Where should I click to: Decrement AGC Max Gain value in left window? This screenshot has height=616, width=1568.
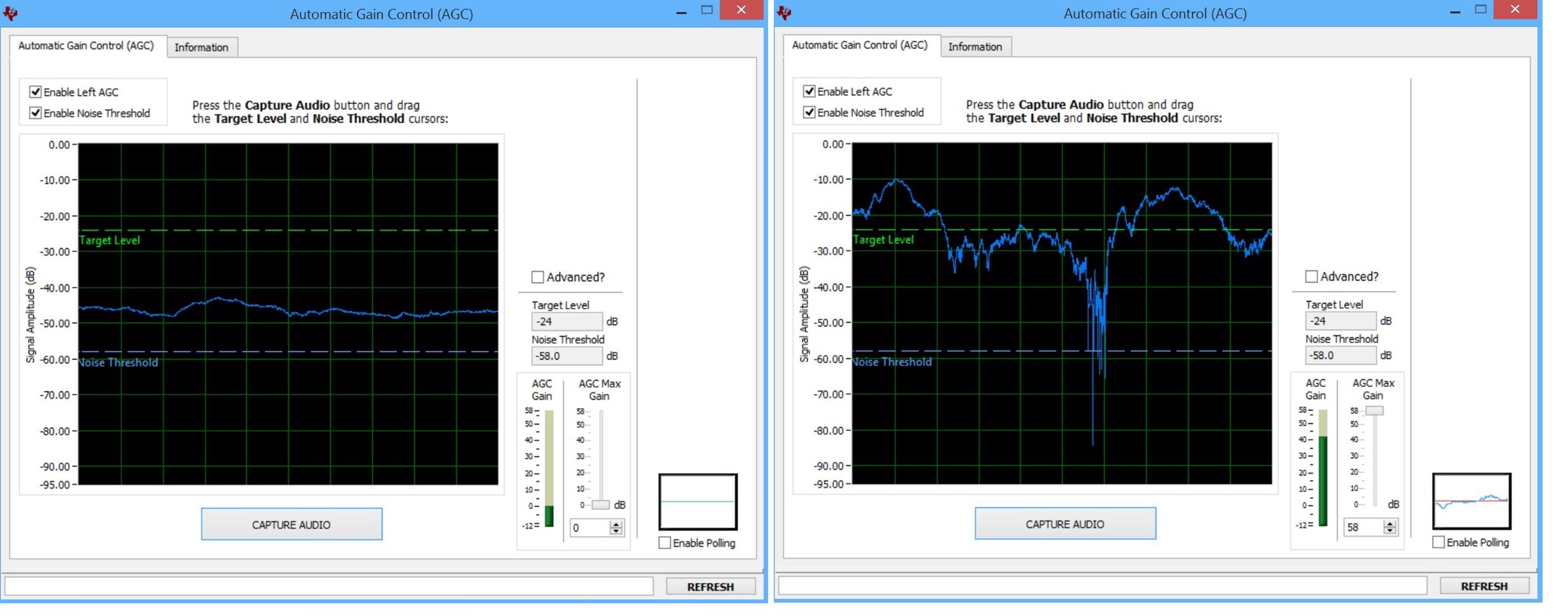[616, 531]
